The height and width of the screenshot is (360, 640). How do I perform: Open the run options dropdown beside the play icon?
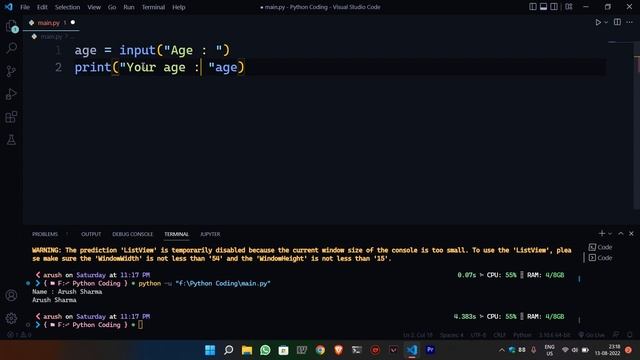coord(606,22)
